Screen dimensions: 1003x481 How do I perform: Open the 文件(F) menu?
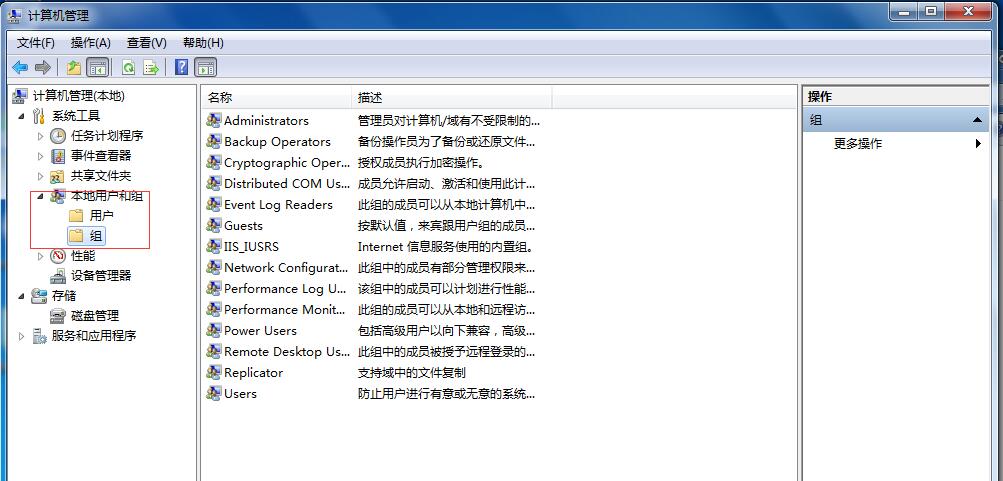[x=36, y=43]
